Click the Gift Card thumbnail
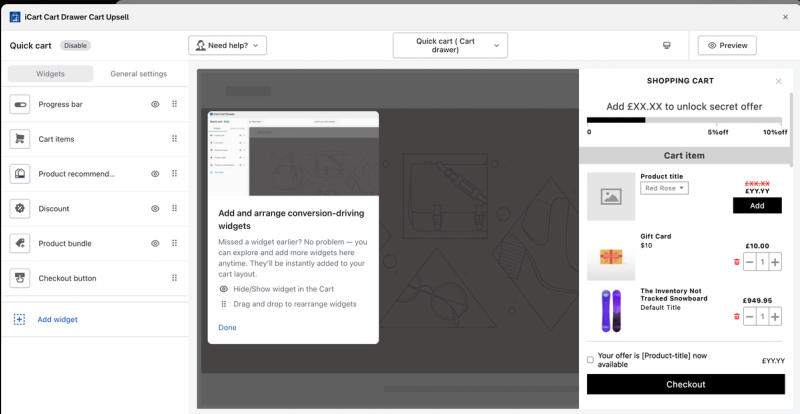The image size is (800, 414). pyautogui.click(x=611, y=256)
